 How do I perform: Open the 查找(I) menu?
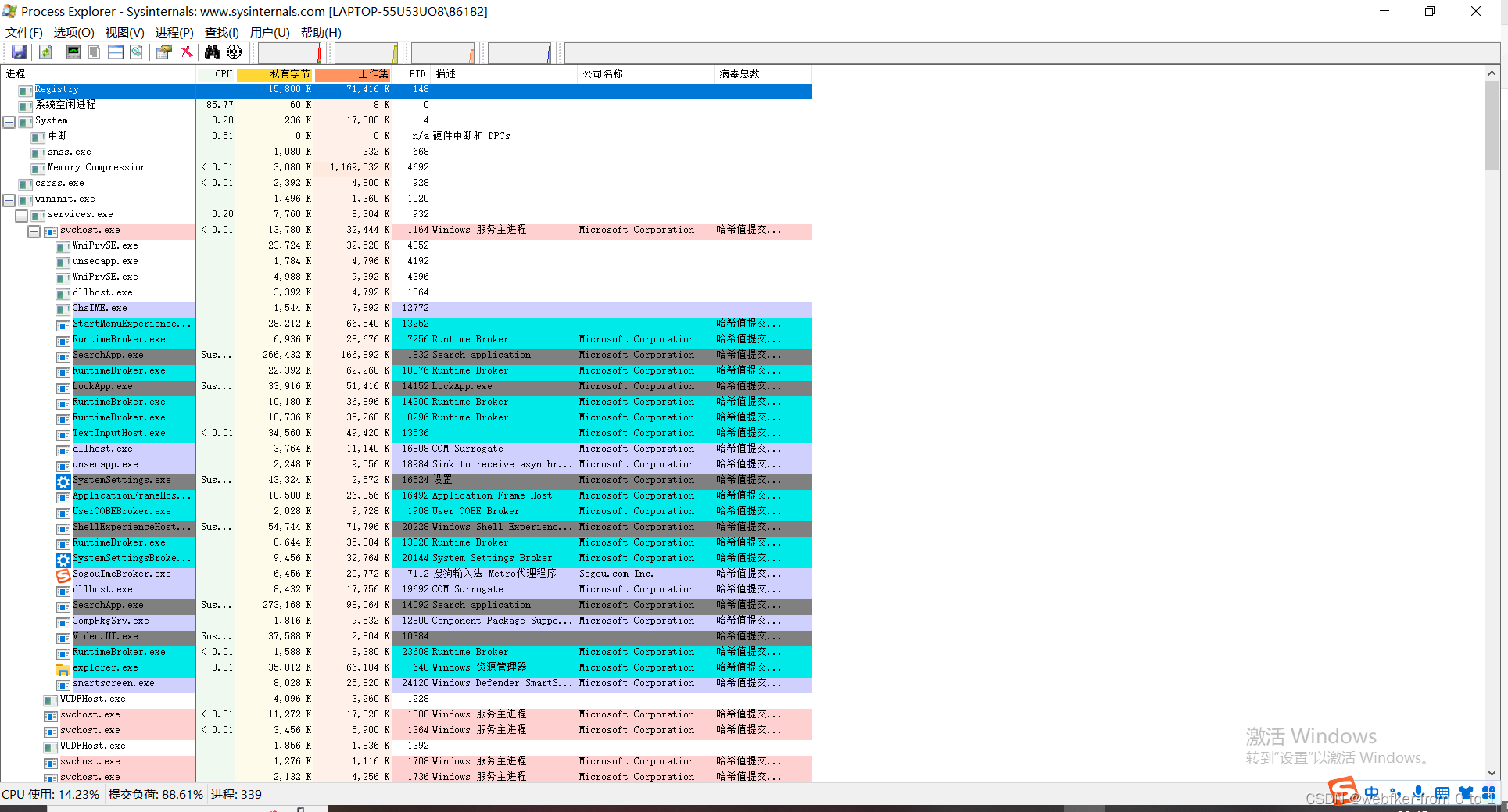(222, 32)
